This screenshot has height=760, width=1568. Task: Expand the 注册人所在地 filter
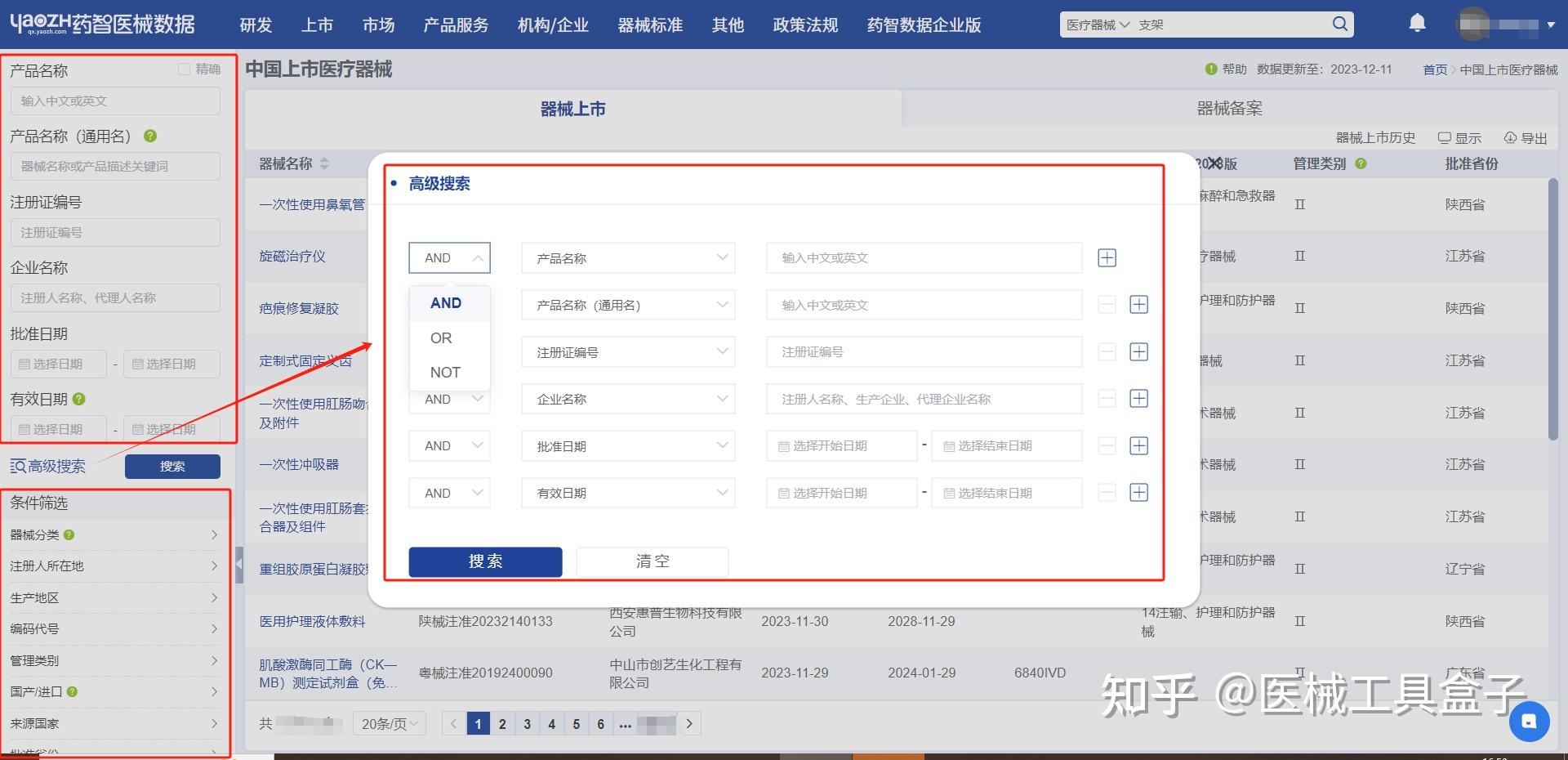(x=114, y=566)
